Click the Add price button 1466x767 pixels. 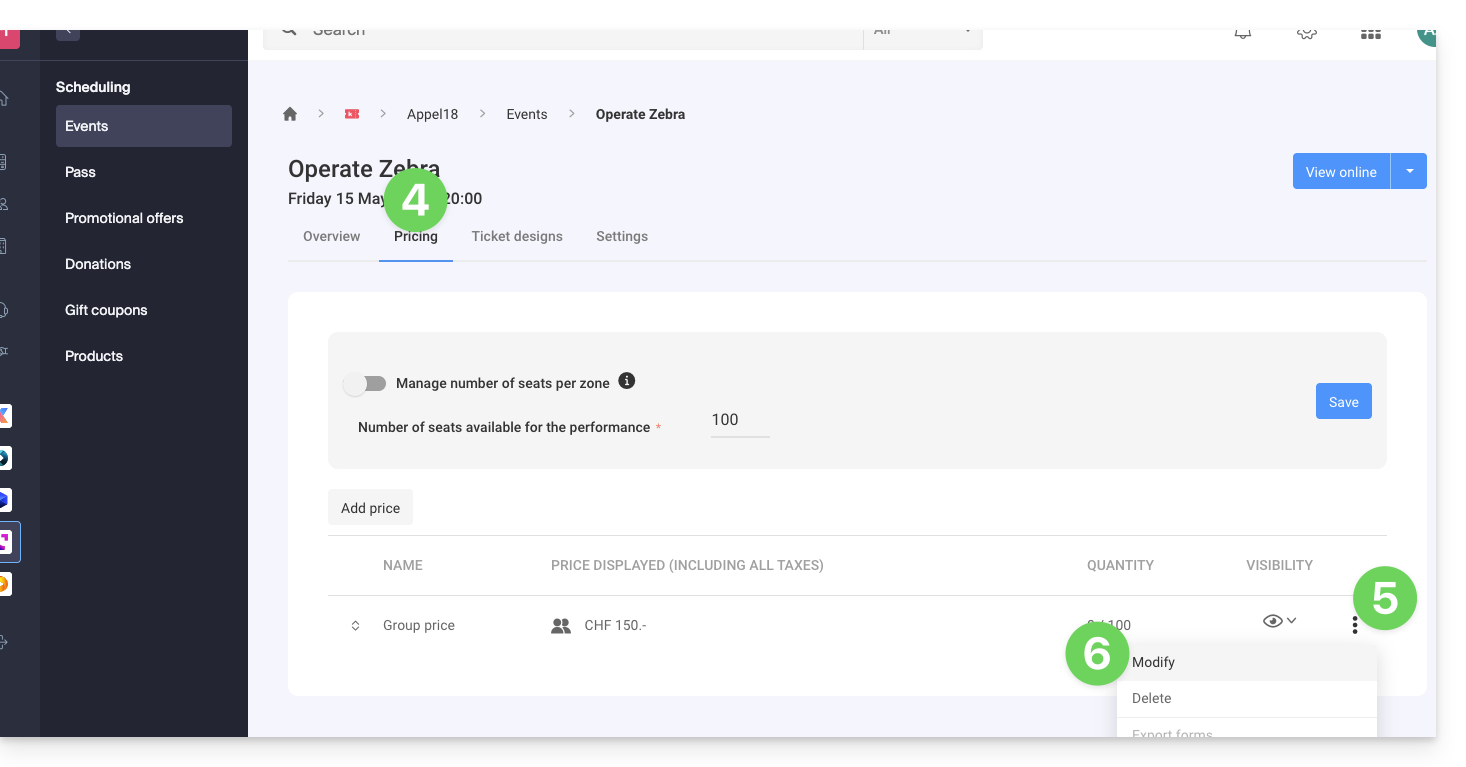(370, 508)
